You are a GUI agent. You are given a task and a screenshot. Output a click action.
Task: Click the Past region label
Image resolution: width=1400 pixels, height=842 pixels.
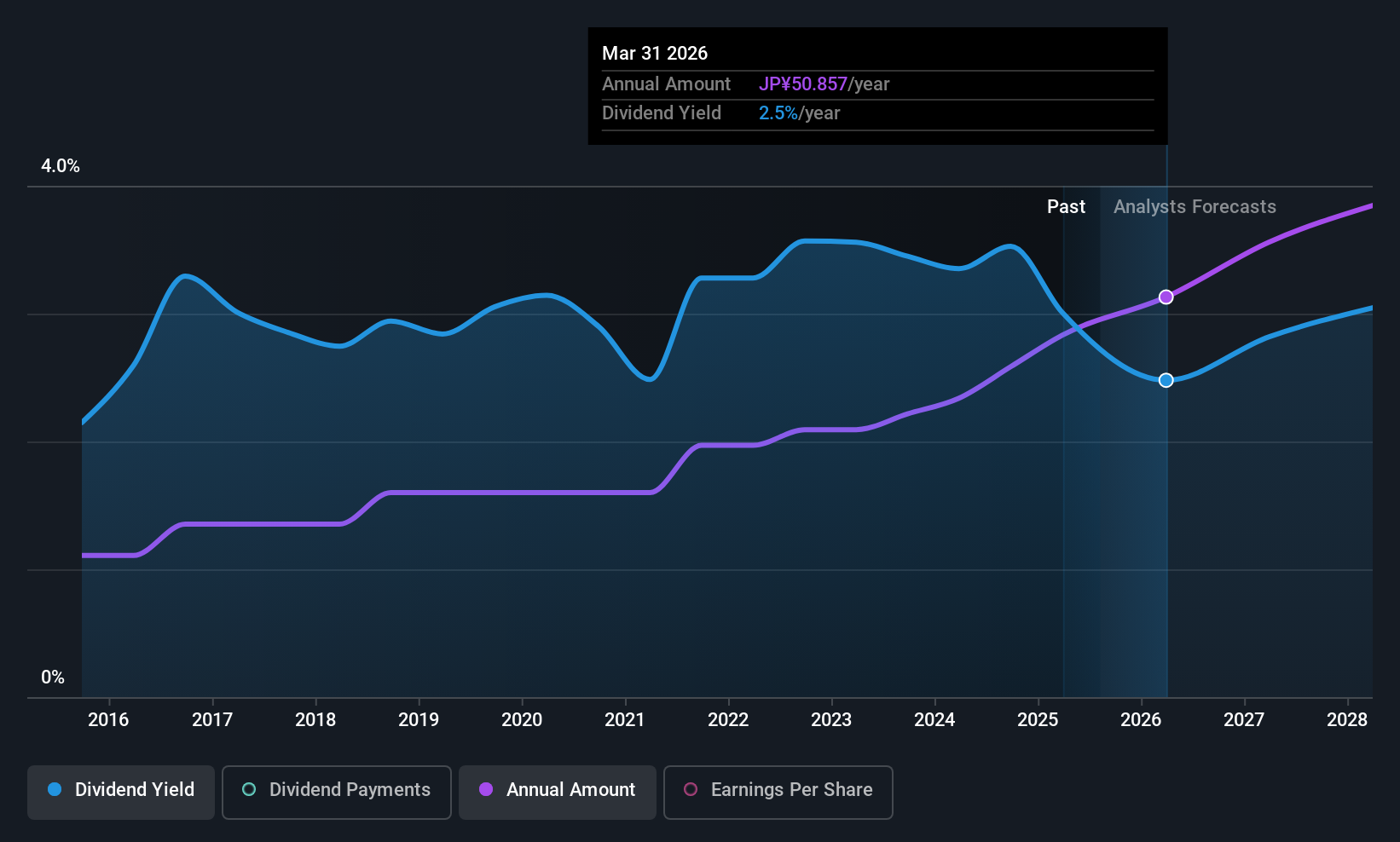coord(1066,207)
